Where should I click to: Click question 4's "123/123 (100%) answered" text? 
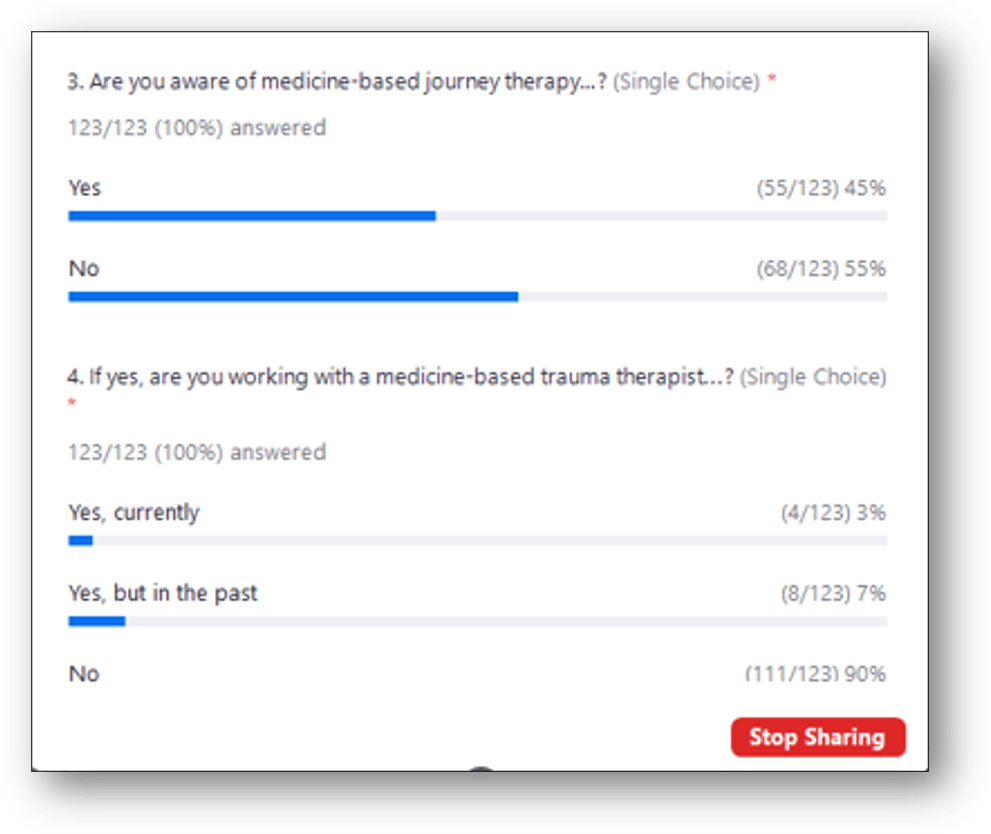197,452
